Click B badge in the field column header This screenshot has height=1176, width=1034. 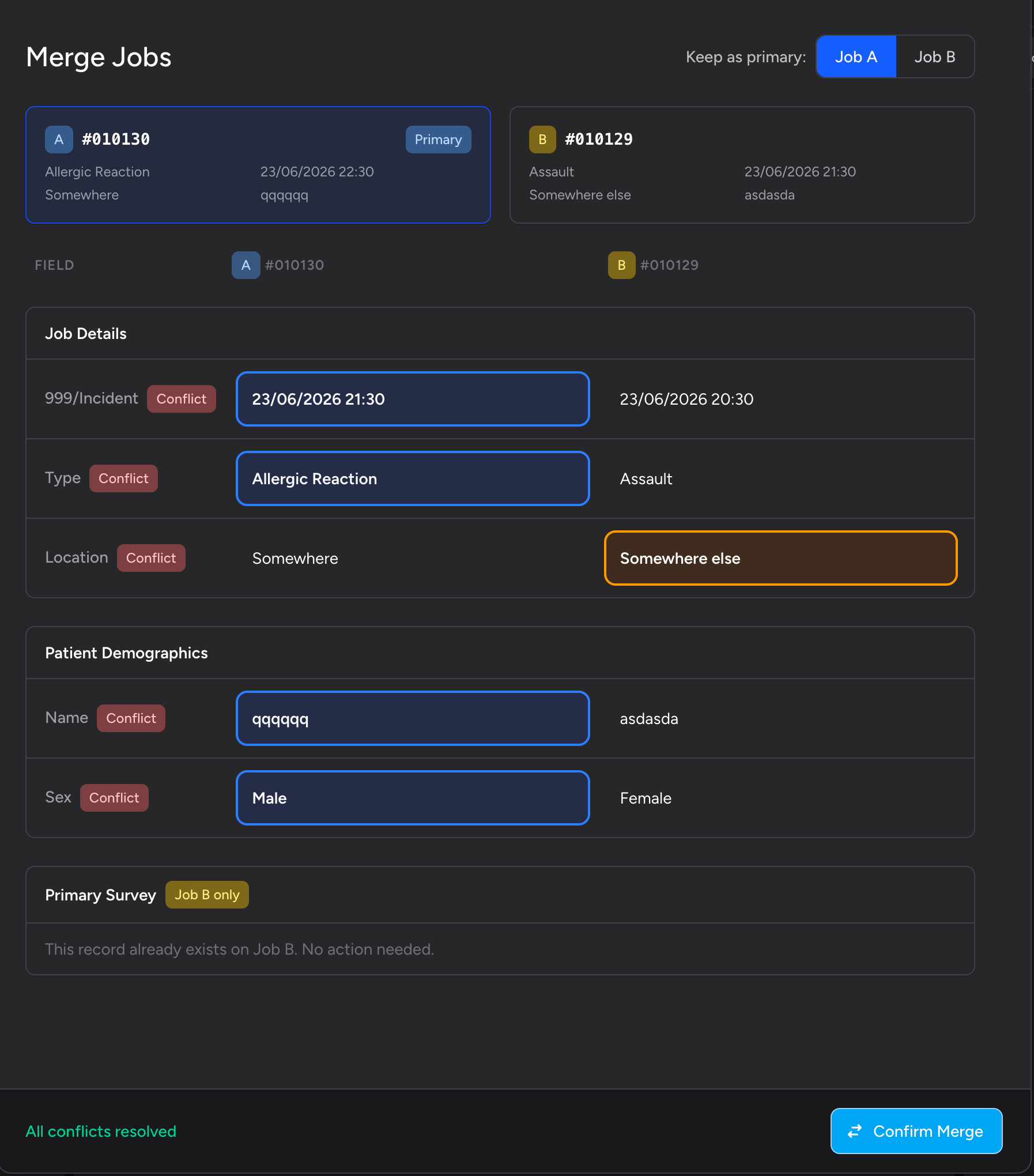[x=621, y=265]
